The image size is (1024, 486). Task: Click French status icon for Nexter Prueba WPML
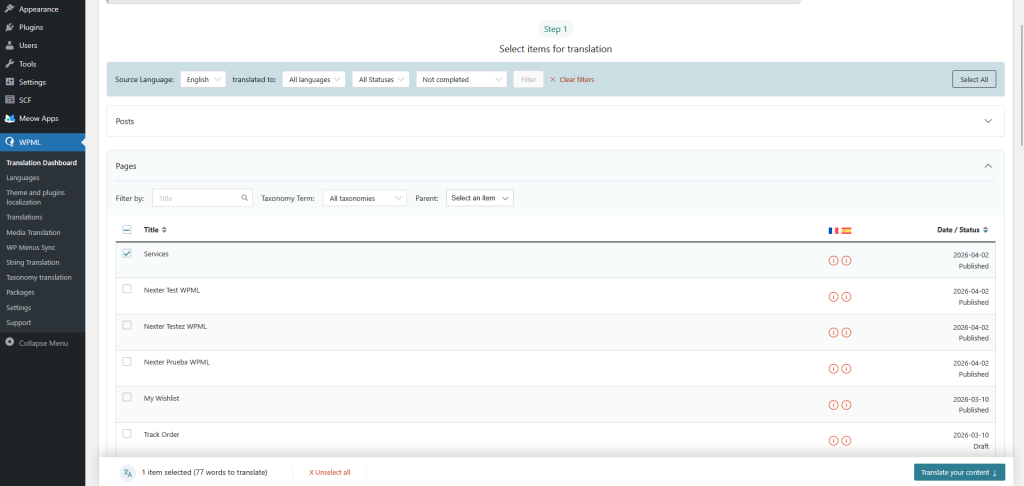(x=833, y=368)
